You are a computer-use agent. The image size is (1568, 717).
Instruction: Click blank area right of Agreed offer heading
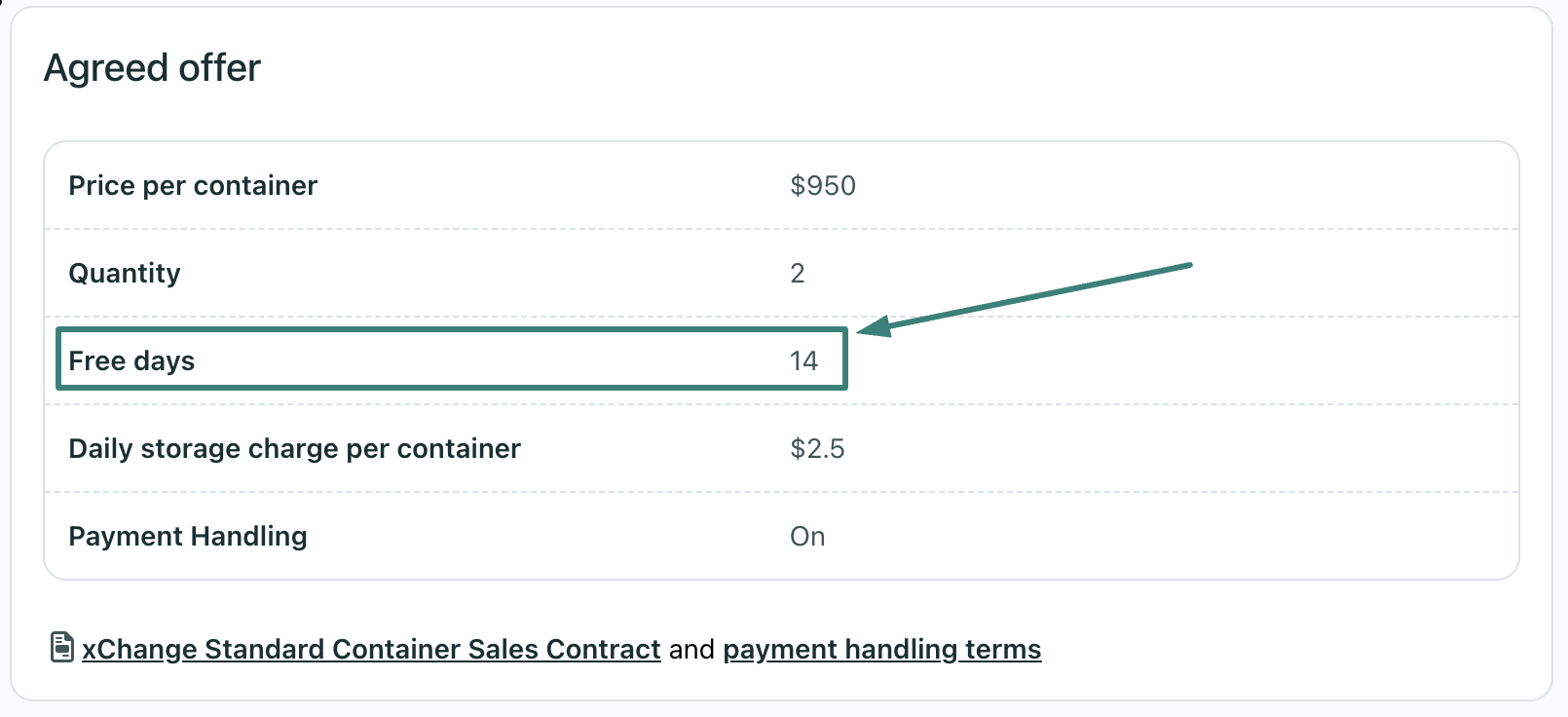click(877, 68)
